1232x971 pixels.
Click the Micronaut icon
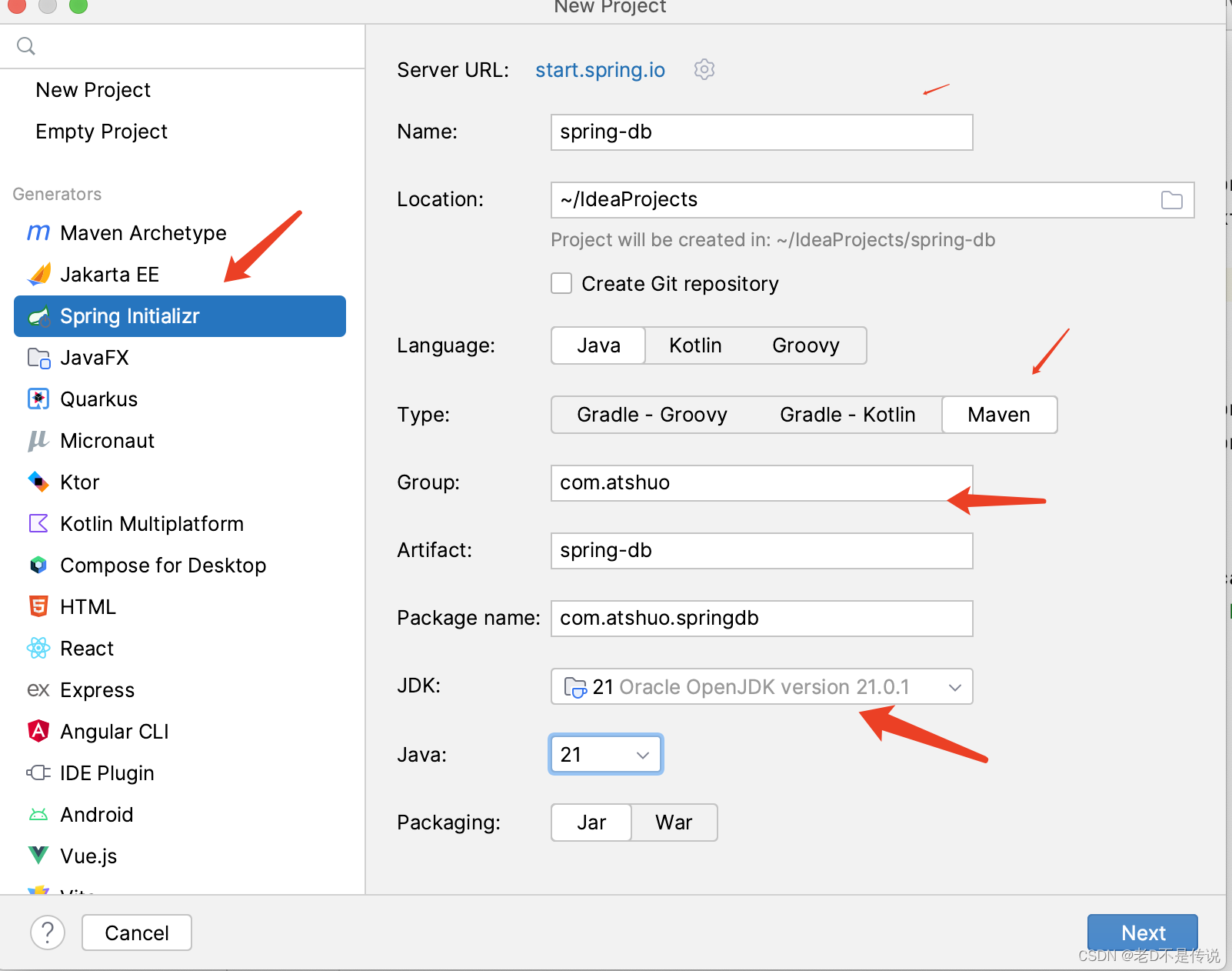coord(38,441)
